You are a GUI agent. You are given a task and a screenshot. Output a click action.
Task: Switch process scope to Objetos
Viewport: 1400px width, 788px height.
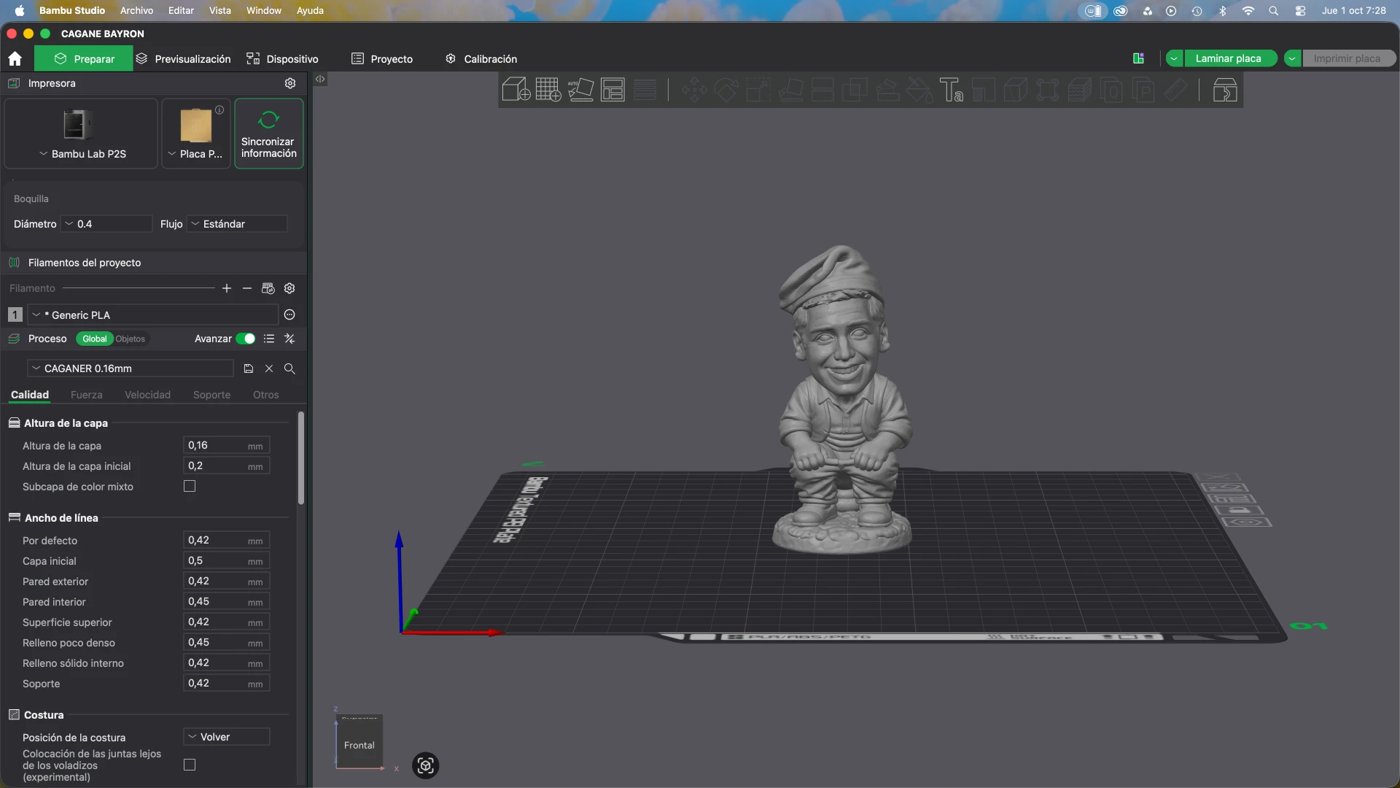tap(130, 339)
